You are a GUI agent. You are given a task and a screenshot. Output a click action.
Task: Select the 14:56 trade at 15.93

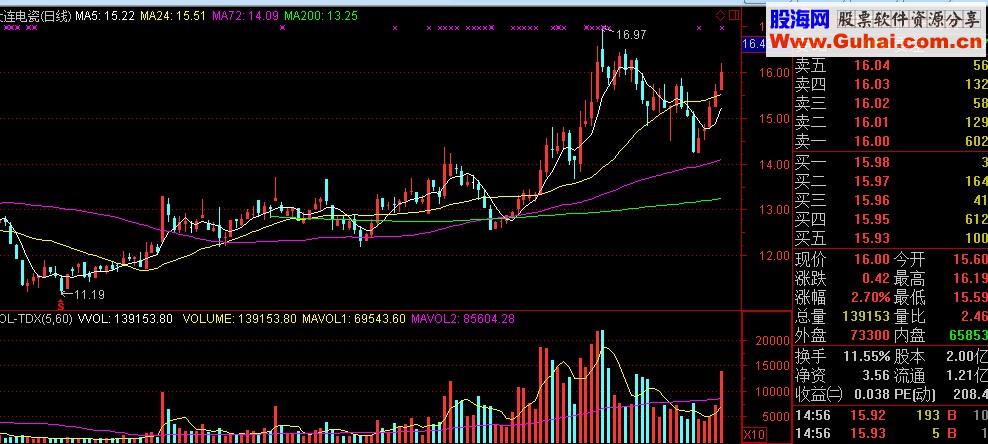(890, 434)
